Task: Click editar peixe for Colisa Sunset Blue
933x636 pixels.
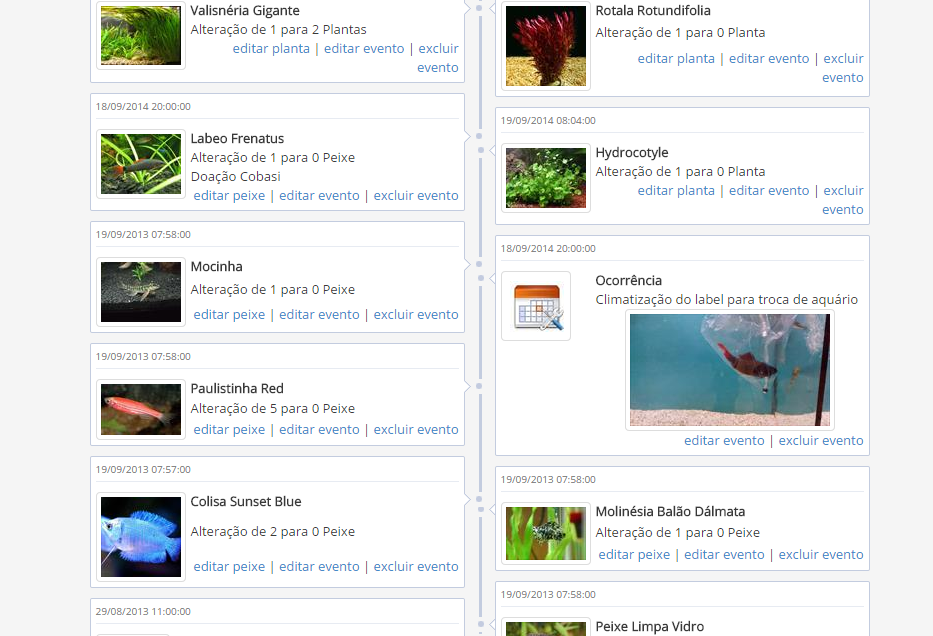Action: click(229, 566)
